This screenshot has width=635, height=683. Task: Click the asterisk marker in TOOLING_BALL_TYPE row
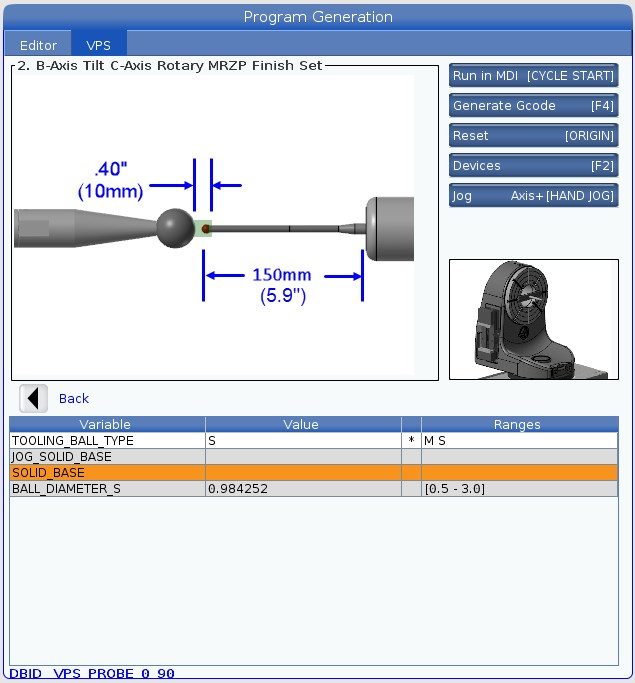(411, 440)
